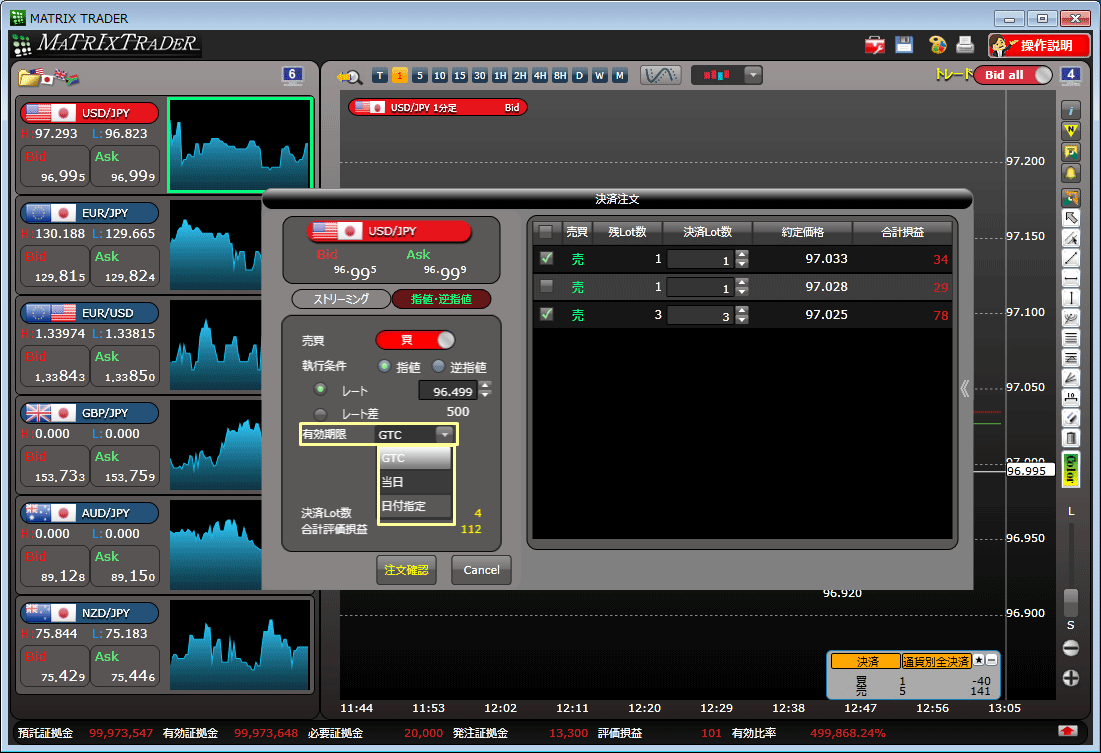Open the yellow-green Color swatch button
This screenshot has height=753, width=1101.
pos(1070,470)
